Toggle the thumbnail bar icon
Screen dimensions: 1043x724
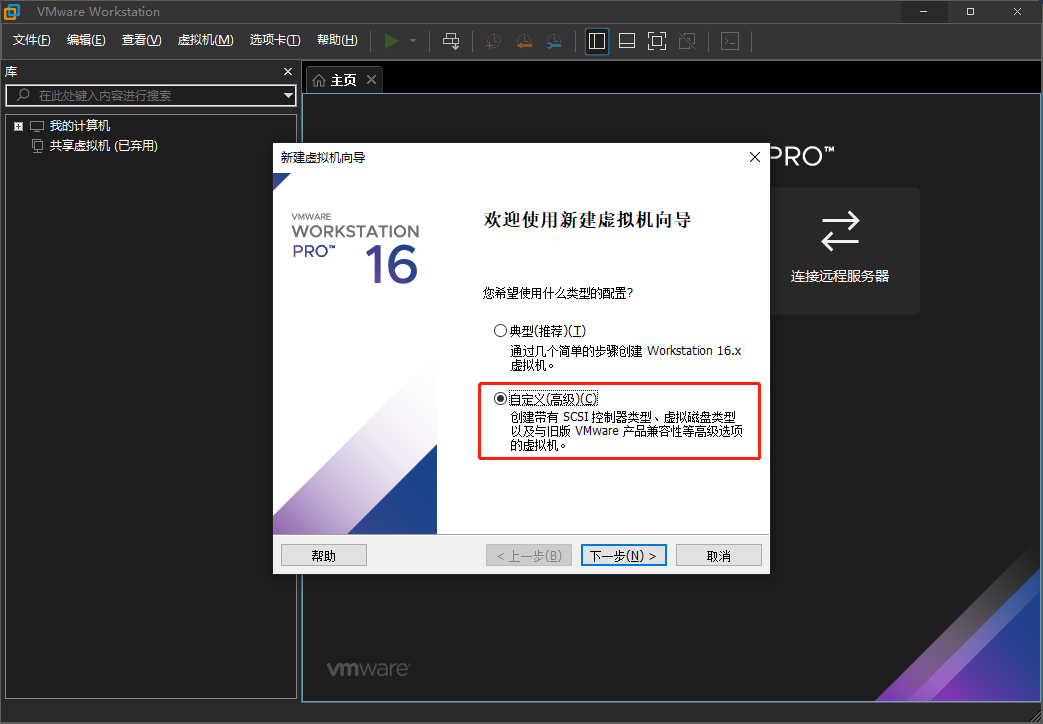click(627, 41)
